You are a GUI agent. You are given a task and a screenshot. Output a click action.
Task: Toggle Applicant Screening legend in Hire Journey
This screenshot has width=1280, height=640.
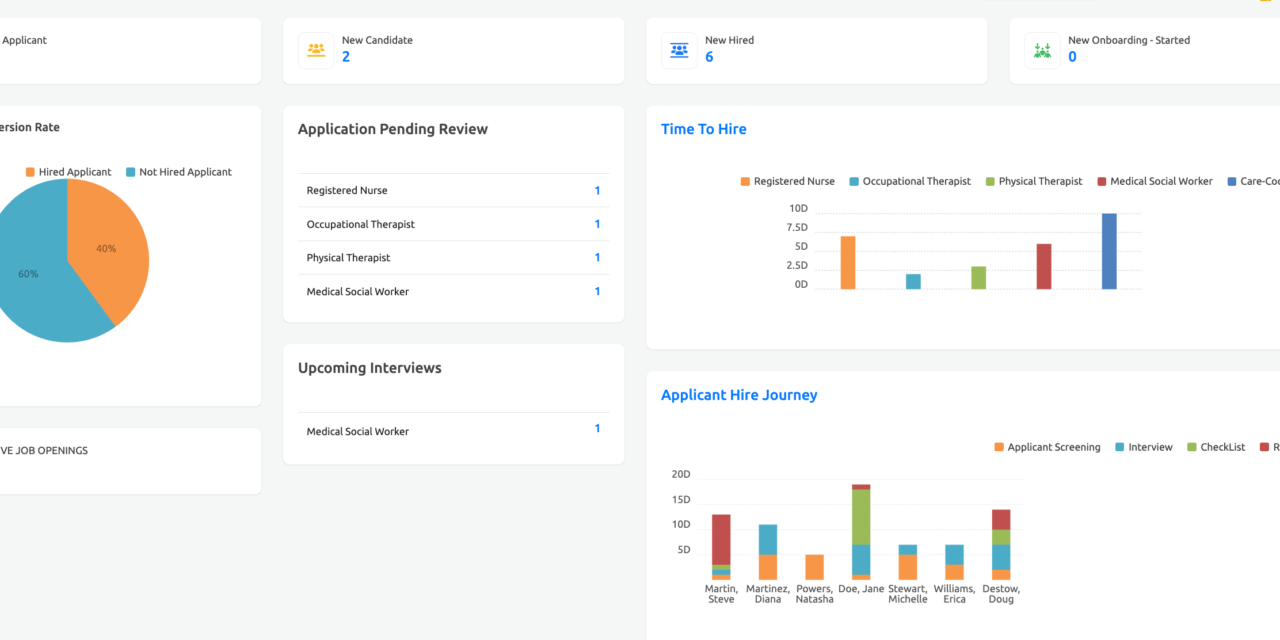tap(1047, 447)
